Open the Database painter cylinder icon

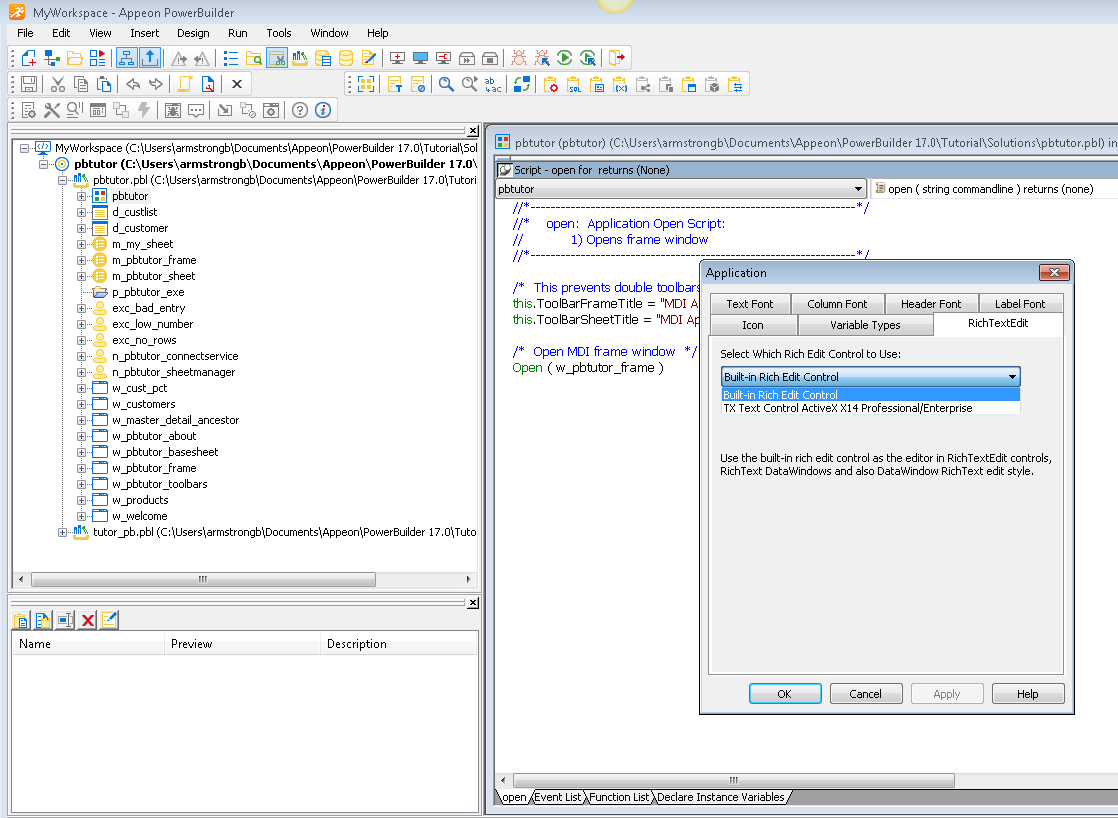click(346, 58)
